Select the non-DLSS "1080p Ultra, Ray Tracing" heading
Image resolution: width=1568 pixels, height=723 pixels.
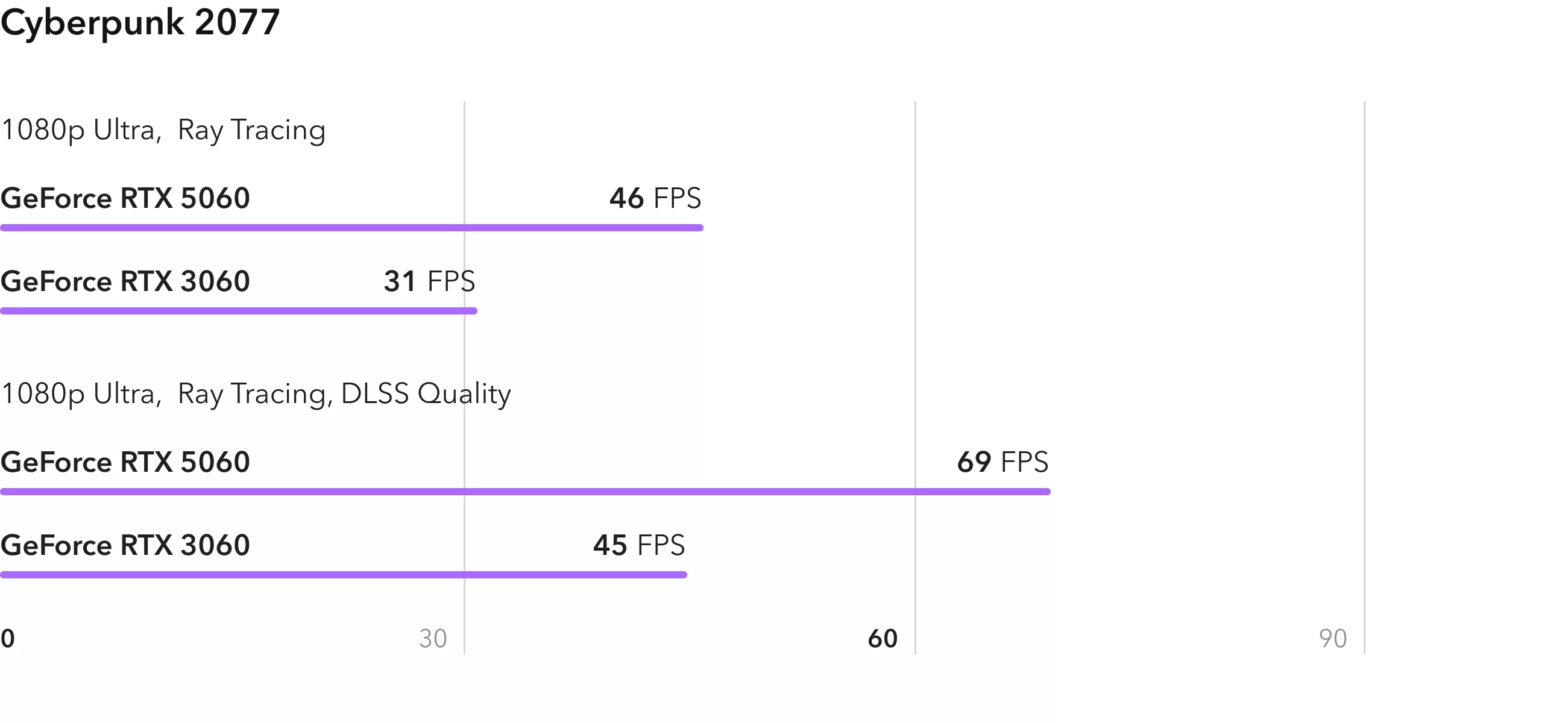pos(163,130)
